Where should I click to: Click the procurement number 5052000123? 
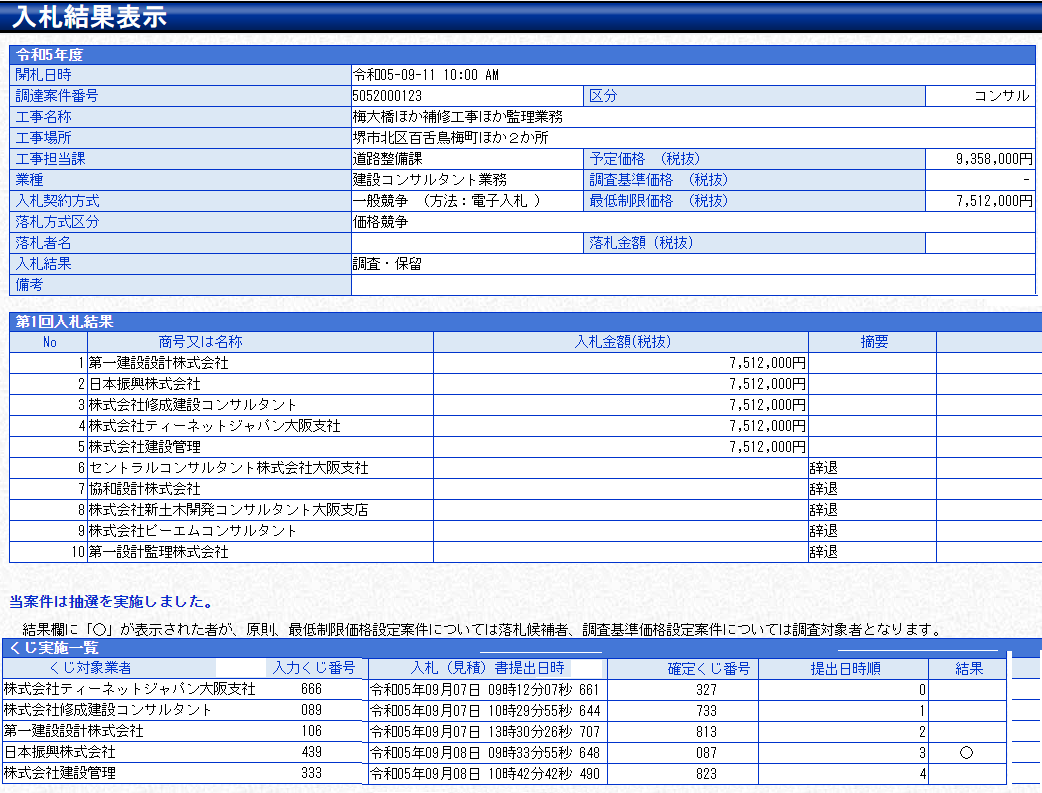(x=387, y=96)
